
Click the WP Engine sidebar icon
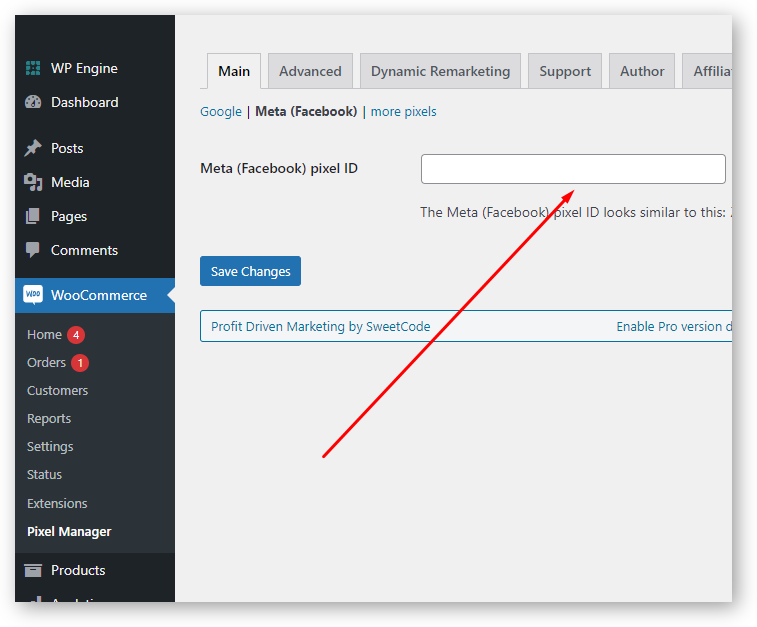(33, 68)
